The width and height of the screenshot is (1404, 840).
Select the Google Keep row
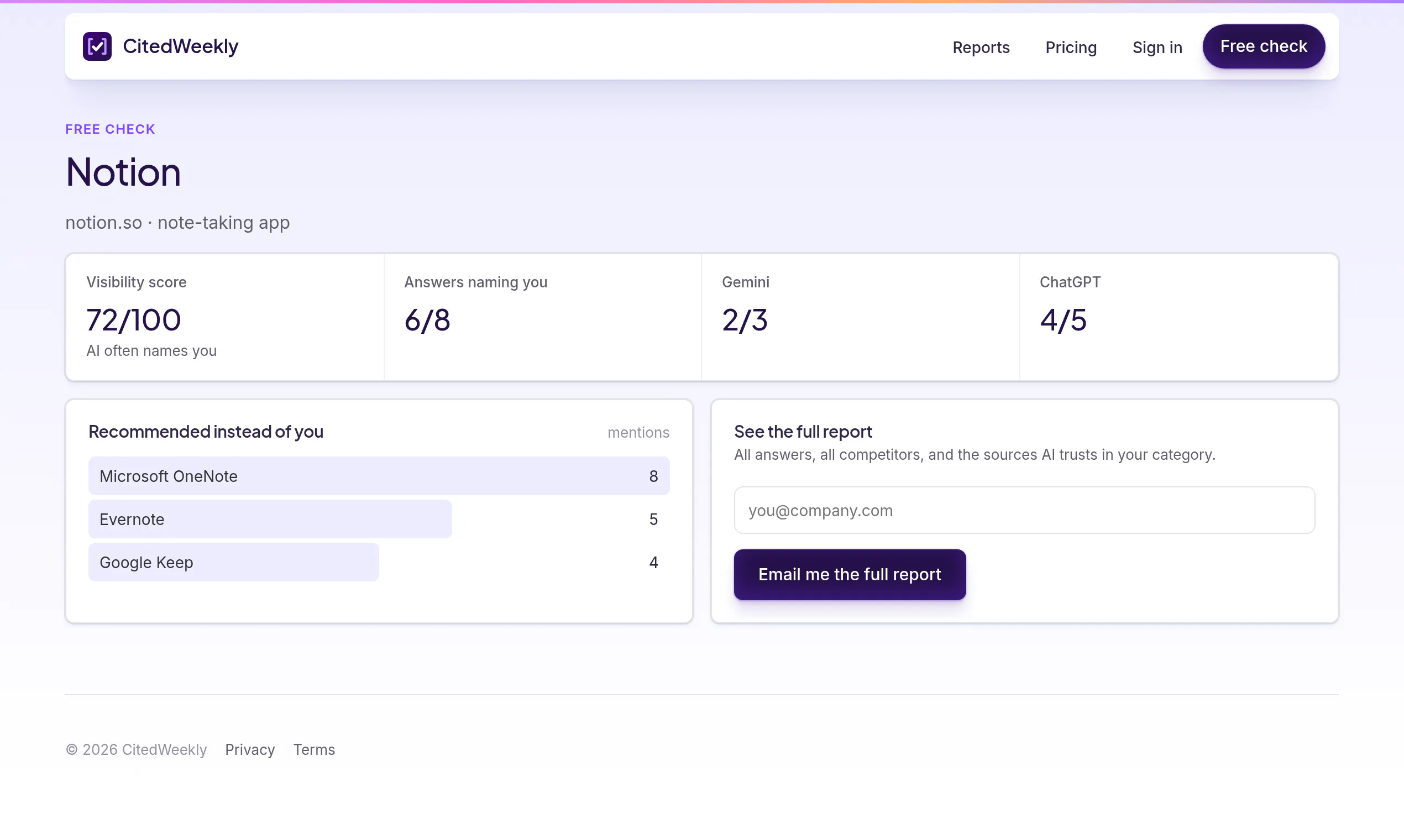(x=379, y=562)
